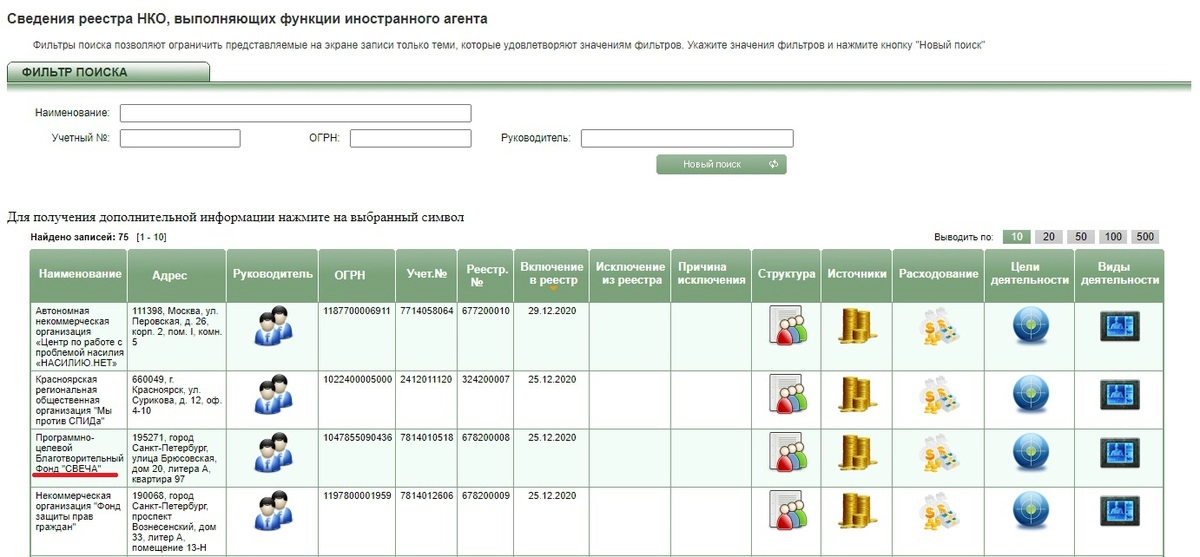The image size is (1200, 557).
Task: Click the Учетный № input field
Action: [x=180, y=138]
